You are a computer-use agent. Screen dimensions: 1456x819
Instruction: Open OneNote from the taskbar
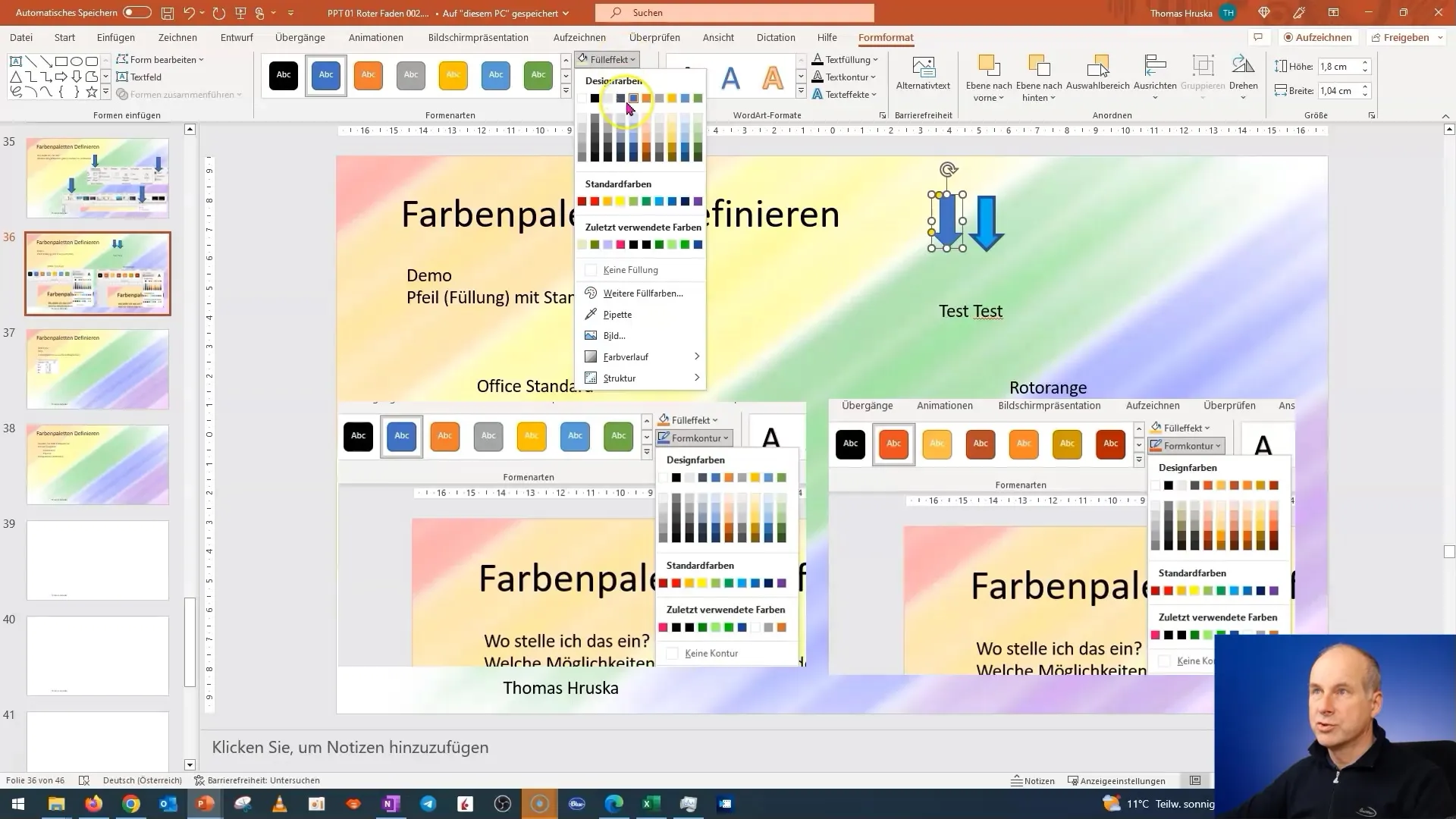pyautogui.click(x=391, y=804)
